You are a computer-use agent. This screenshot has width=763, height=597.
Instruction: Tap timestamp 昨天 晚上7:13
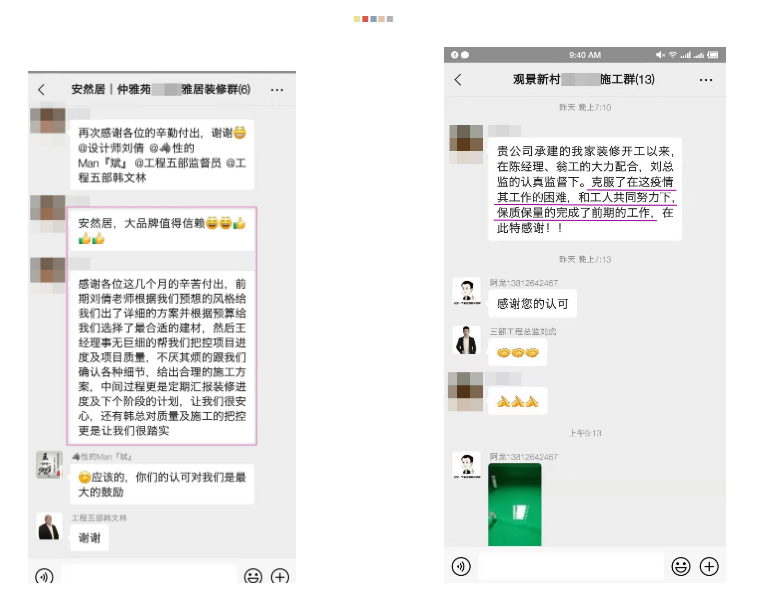tap(585, 259)
